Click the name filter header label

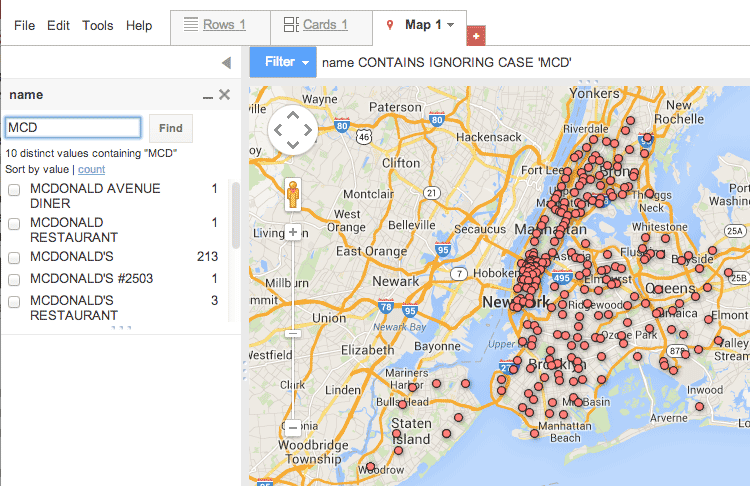pos(26,95)
